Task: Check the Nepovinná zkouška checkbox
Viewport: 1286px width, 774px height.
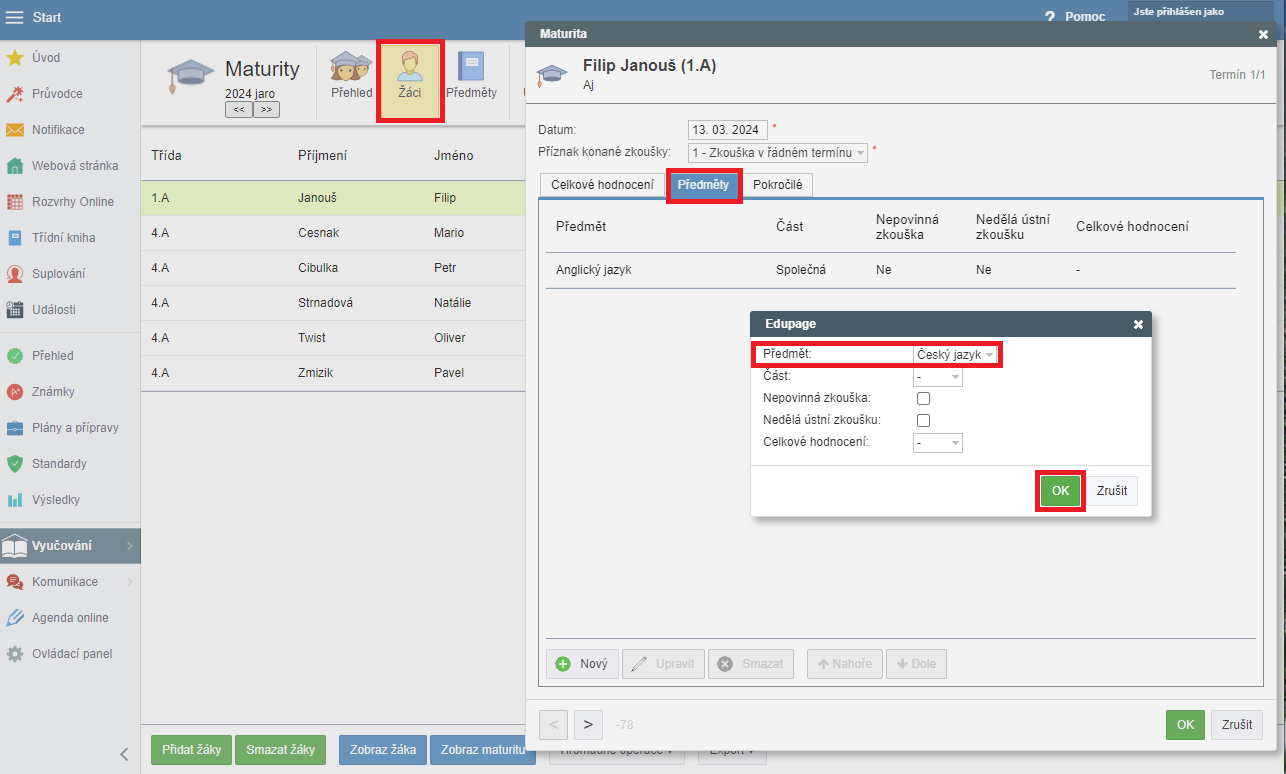Action: tap(923, 398)
